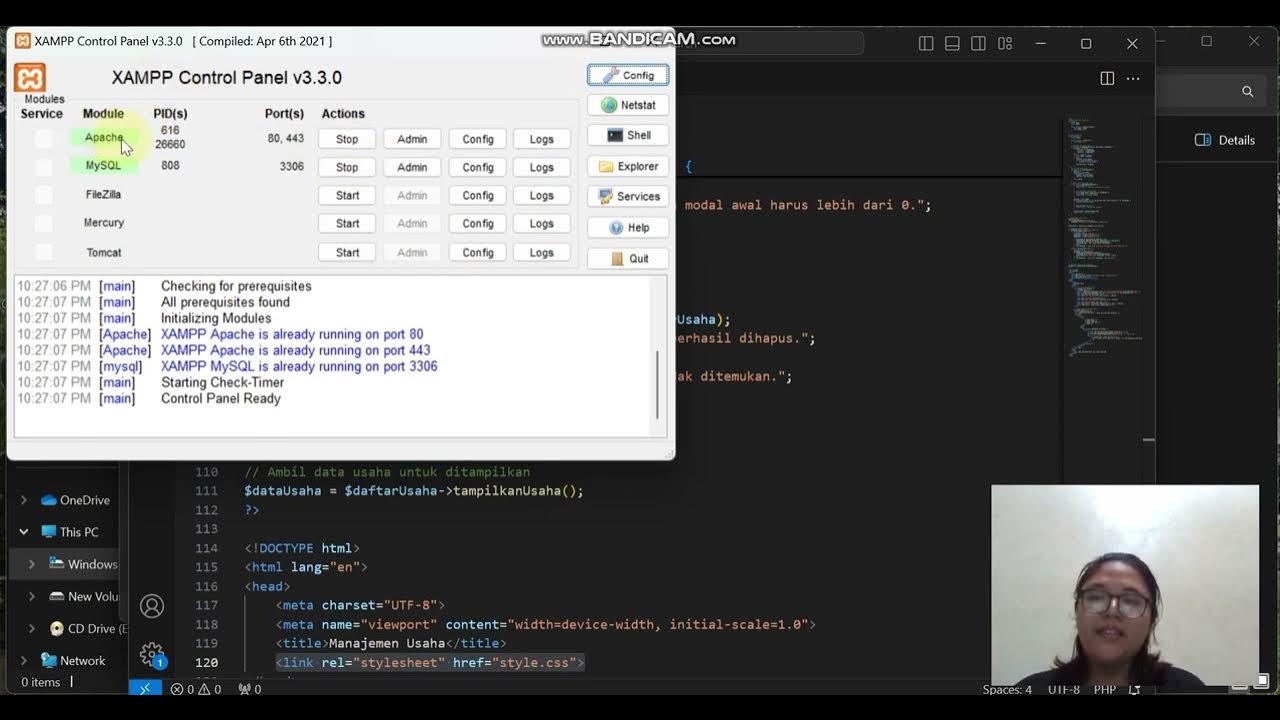Toggle Apache service checkbox
This screenshot has height=720, width=1280.
43,139
